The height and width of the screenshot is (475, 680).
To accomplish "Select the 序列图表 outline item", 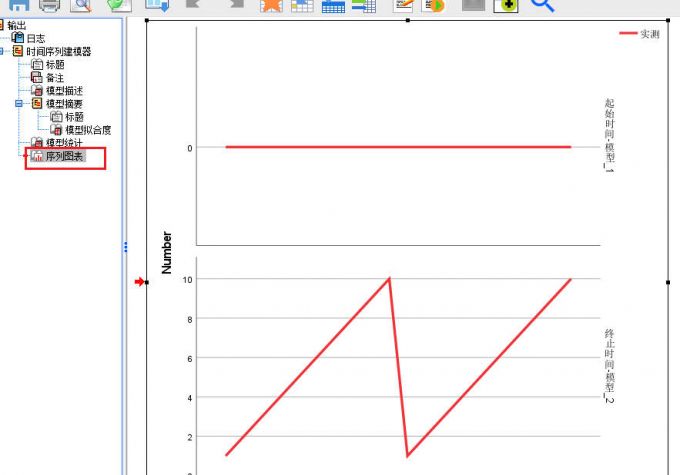I will tap(64, 156).
